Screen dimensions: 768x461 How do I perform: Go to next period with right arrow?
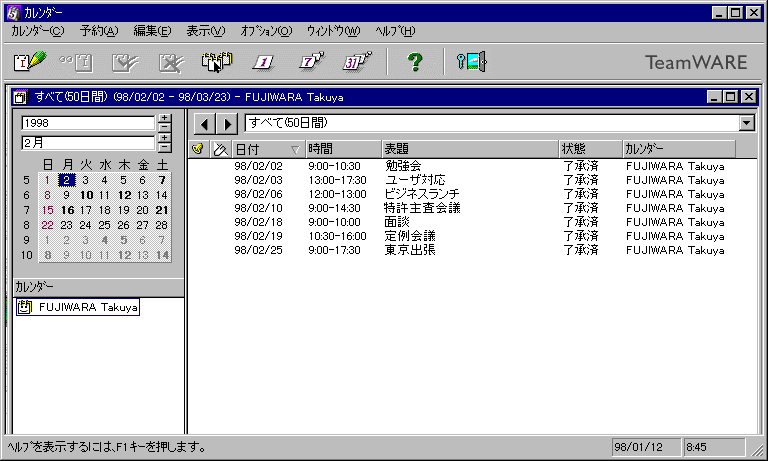(227, 124)
